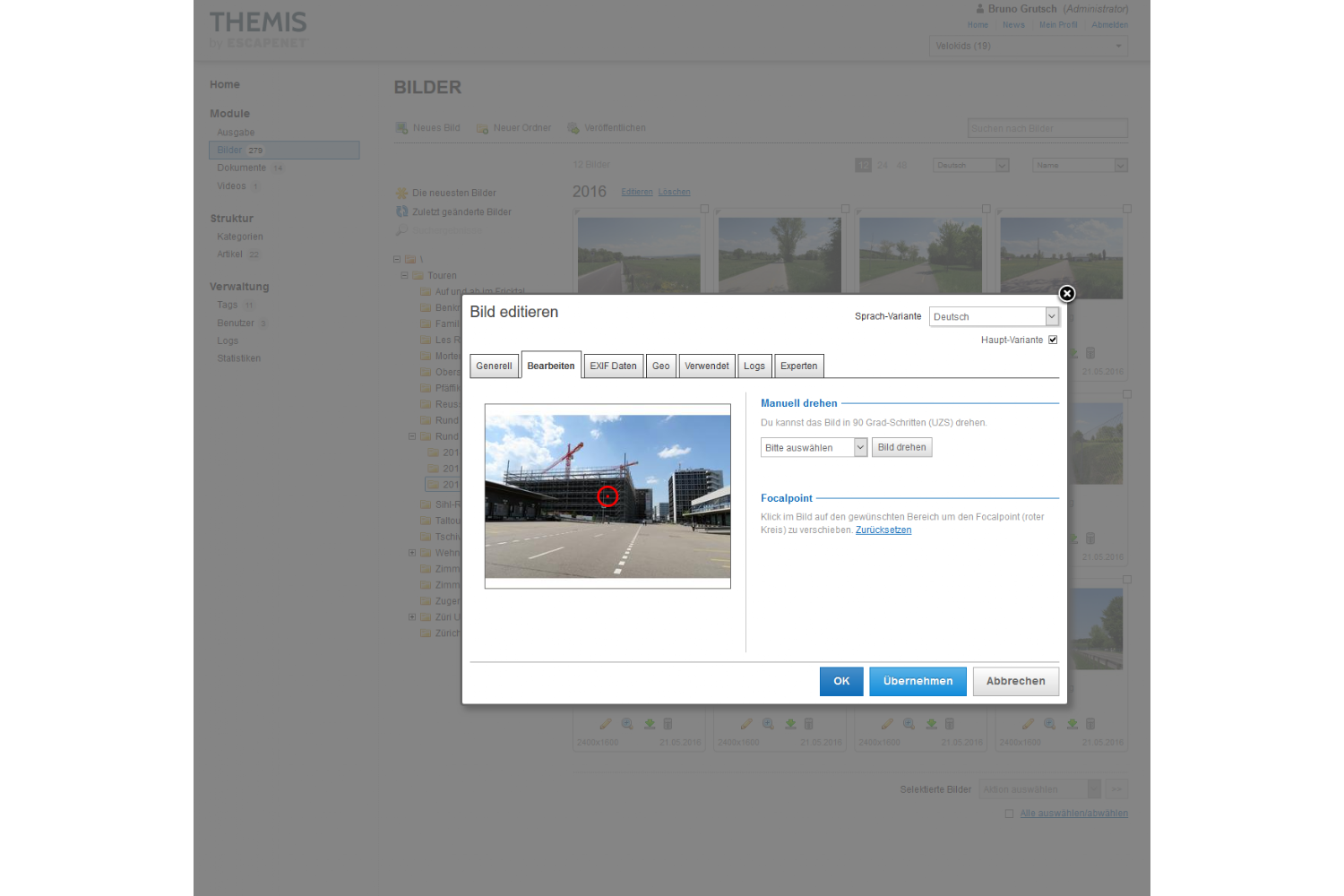1344x896 pixels.
Task: Expand the Bitte auswählen rotation dropdown
Action: tap(814, 447)
